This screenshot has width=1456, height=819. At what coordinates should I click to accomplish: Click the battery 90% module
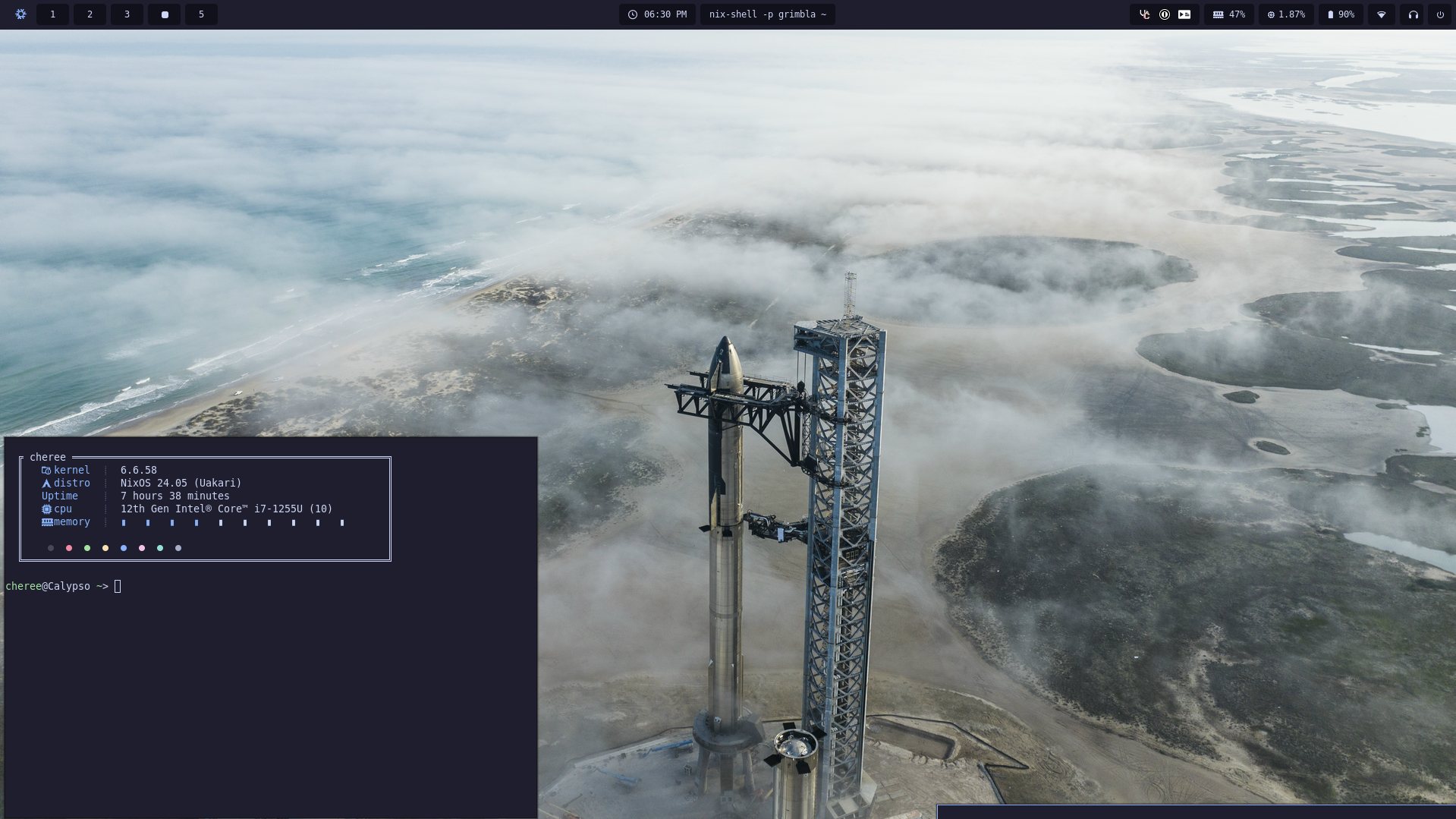pyautogui.click(x=1341, y=14)
